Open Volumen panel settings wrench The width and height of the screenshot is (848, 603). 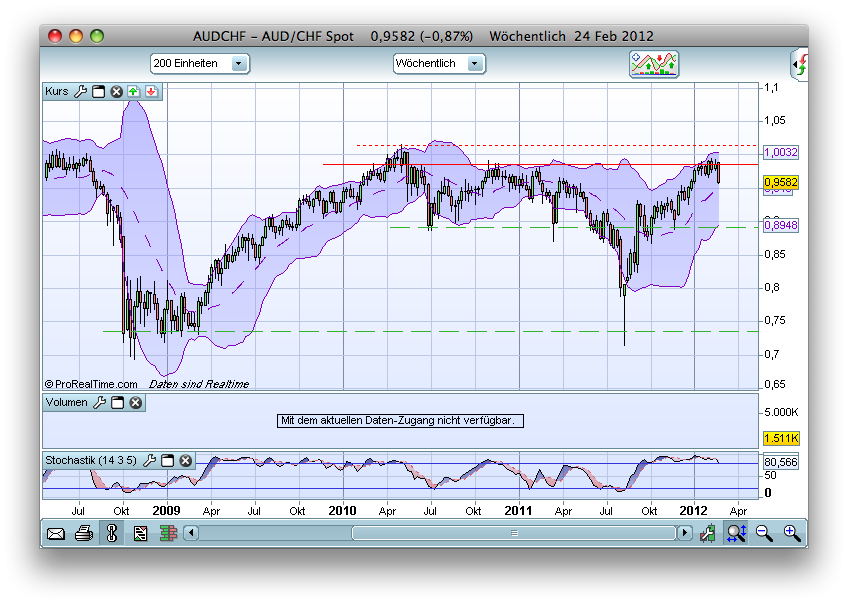[100, 402]
